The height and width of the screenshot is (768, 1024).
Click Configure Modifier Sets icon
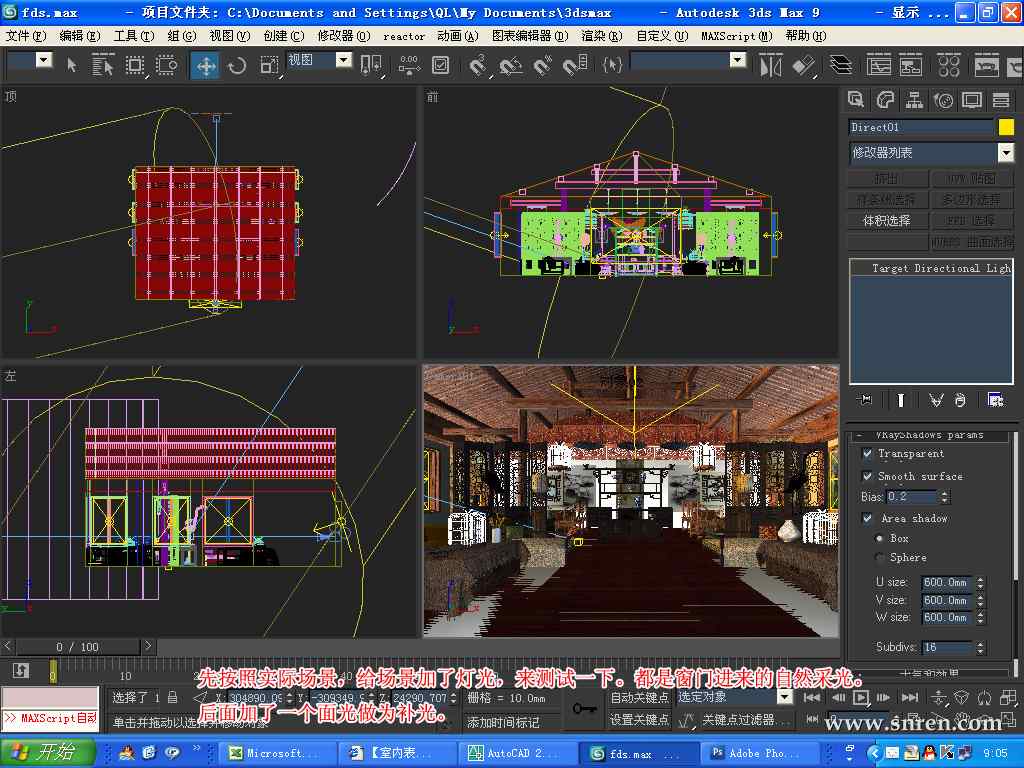coord(995,400)
